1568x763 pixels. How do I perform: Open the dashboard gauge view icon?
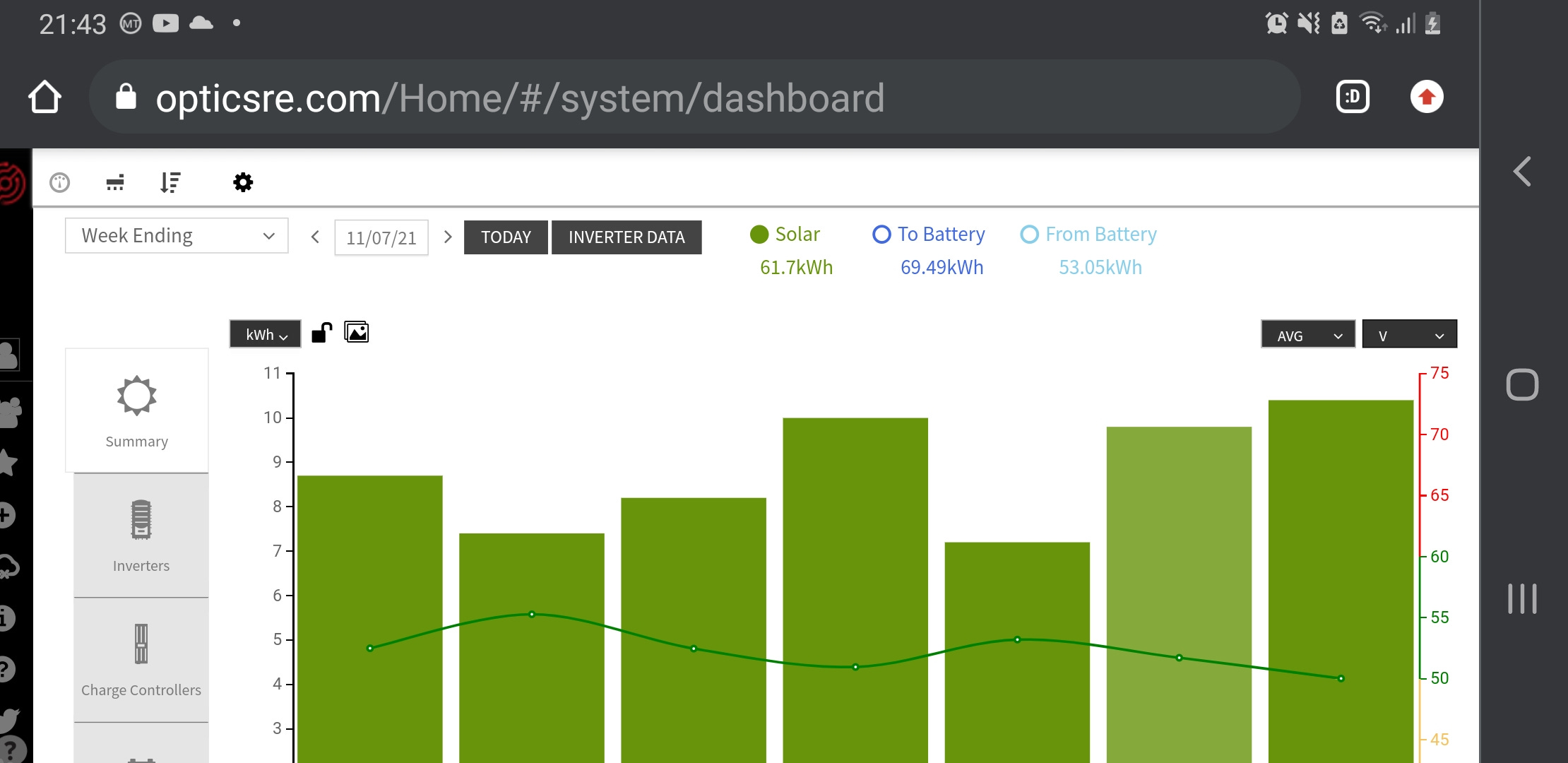(x=60, y=183)
